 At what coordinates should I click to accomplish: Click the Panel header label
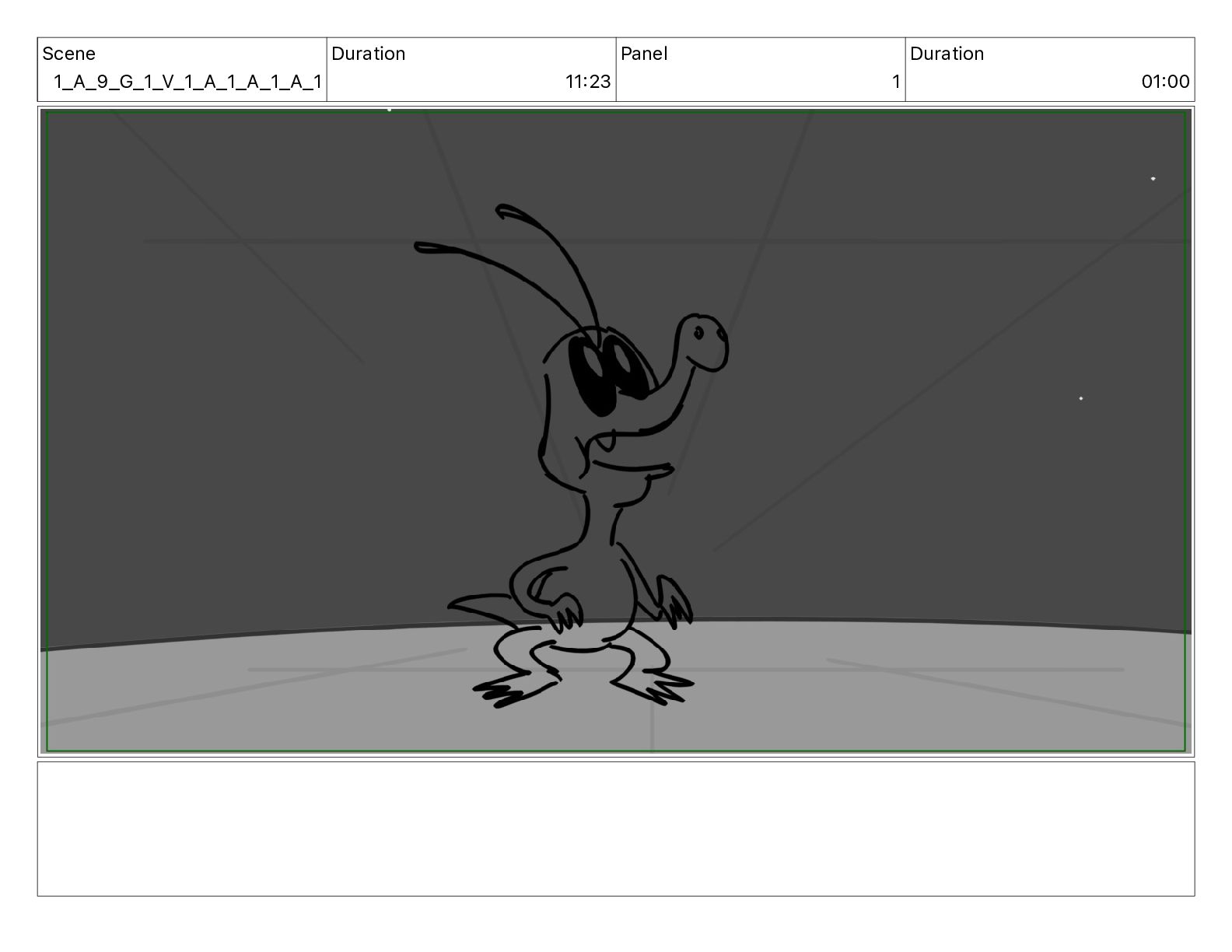[x=644, y=54]
